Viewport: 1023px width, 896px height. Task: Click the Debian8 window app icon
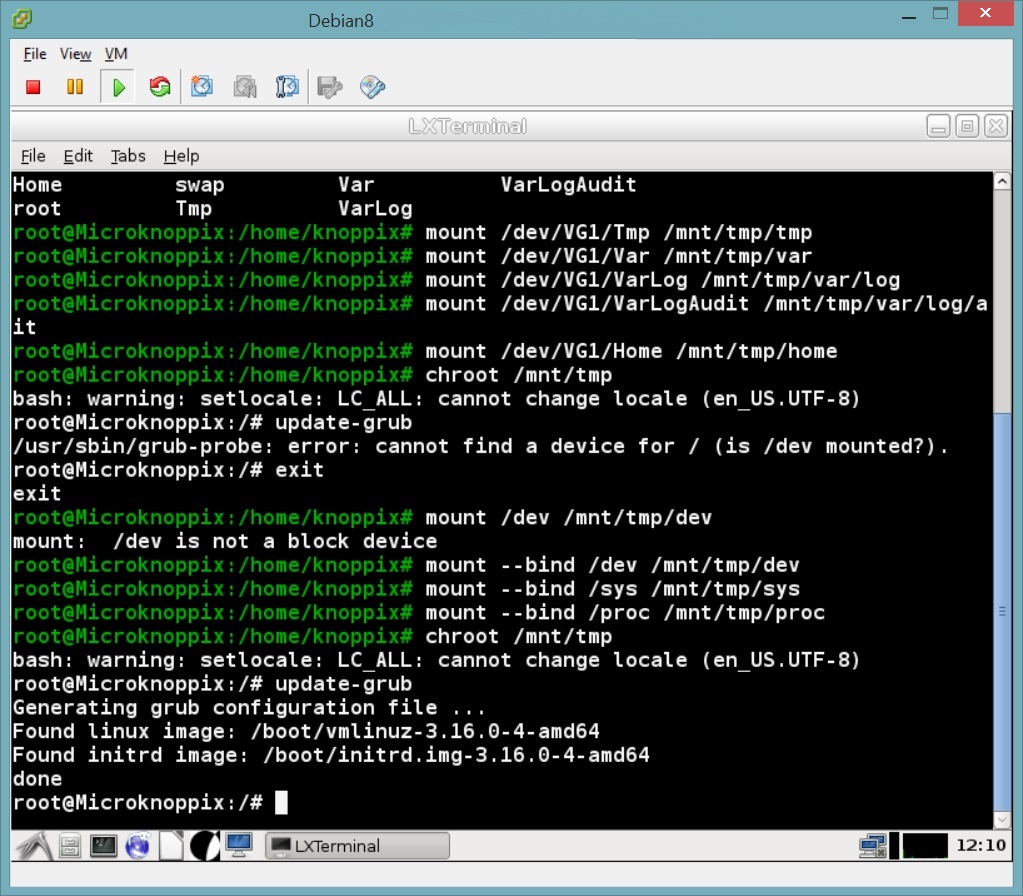click(22, 19)
